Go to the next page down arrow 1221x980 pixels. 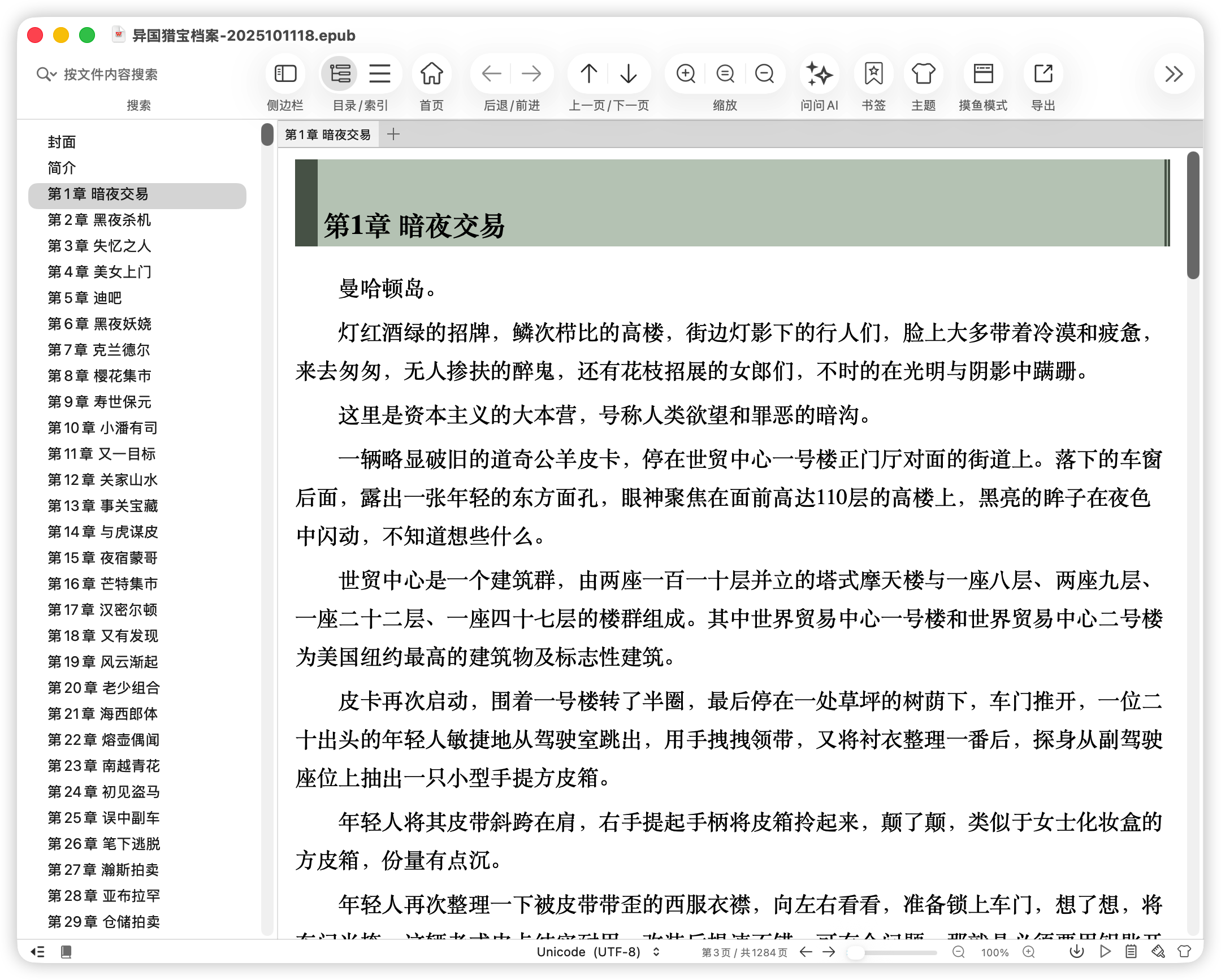[629, 73]
